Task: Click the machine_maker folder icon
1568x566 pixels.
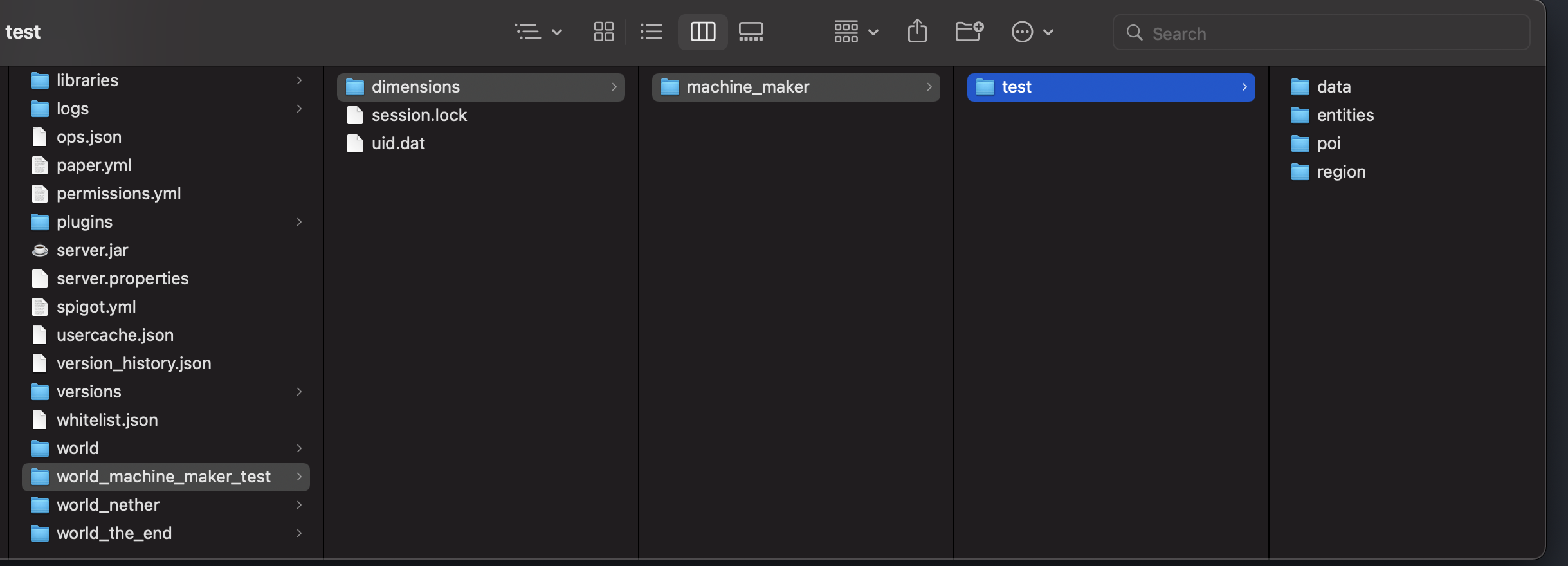Action: click(x=670, y=87)
